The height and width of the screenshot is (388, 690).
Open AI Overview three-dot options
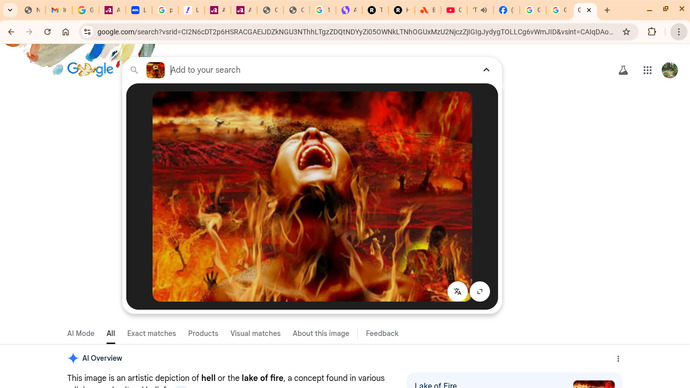tap(618, 359)
